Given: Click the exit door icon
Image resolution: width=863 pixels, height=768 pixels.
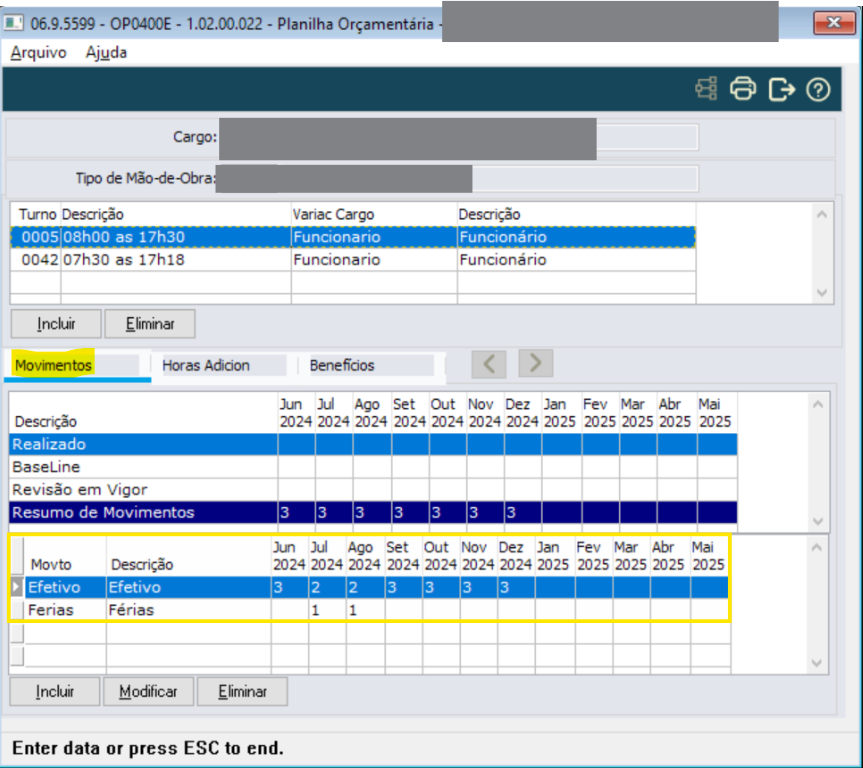Looking at the screenshot, I should [x=782, y=89].
